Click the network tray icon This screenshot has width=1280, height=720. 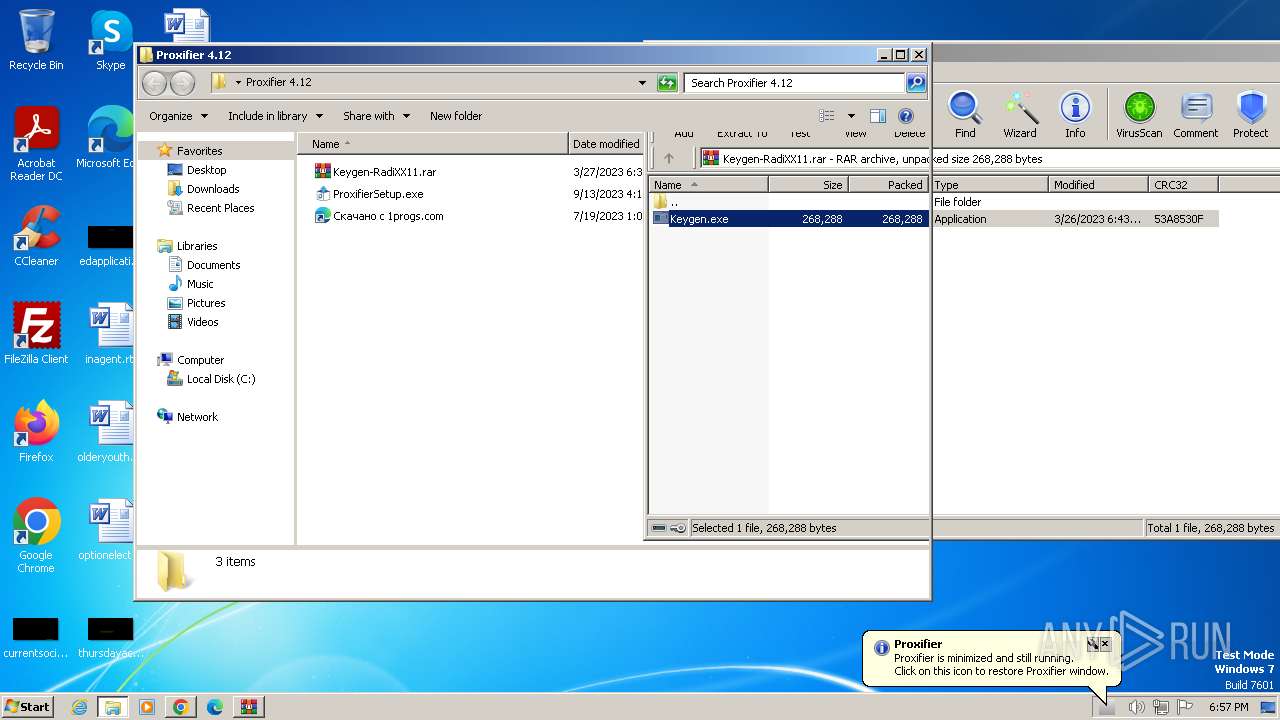(x=1161, y=707)
